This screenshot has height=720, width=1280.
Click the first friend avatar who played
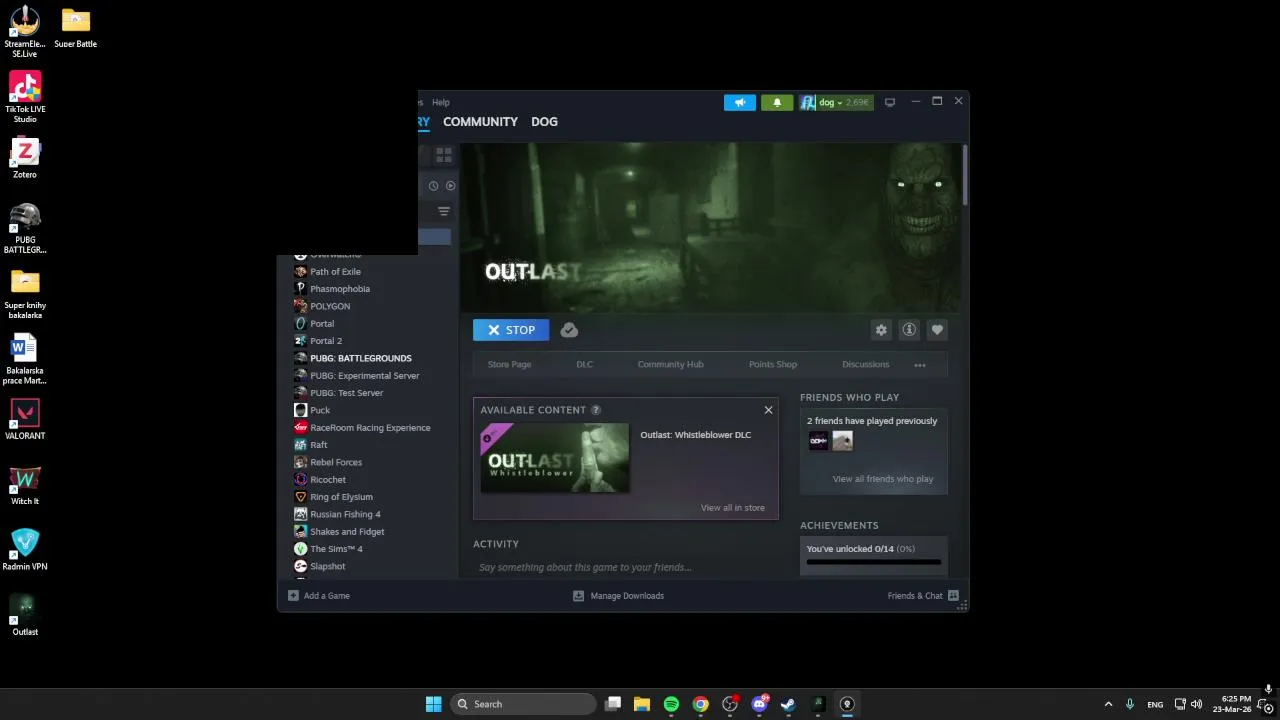[x=819, y=441]
